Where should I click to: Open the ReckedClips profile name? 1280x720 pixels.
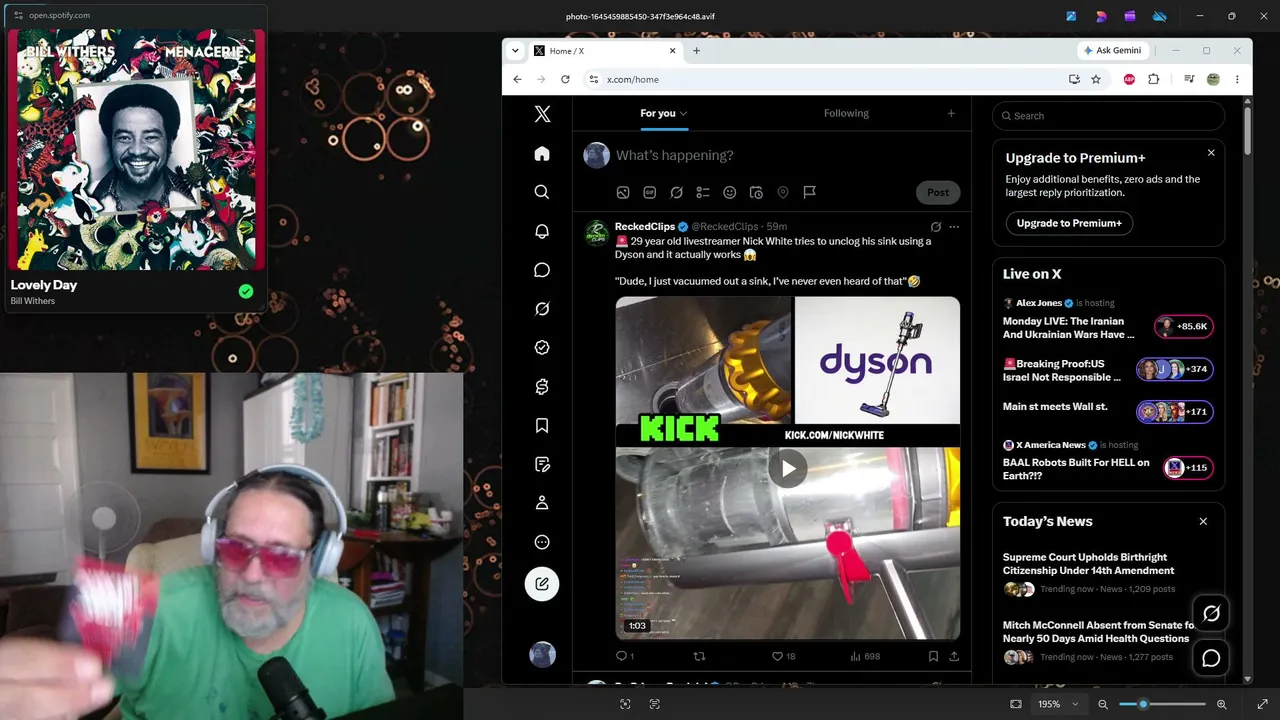click(645, 227)
